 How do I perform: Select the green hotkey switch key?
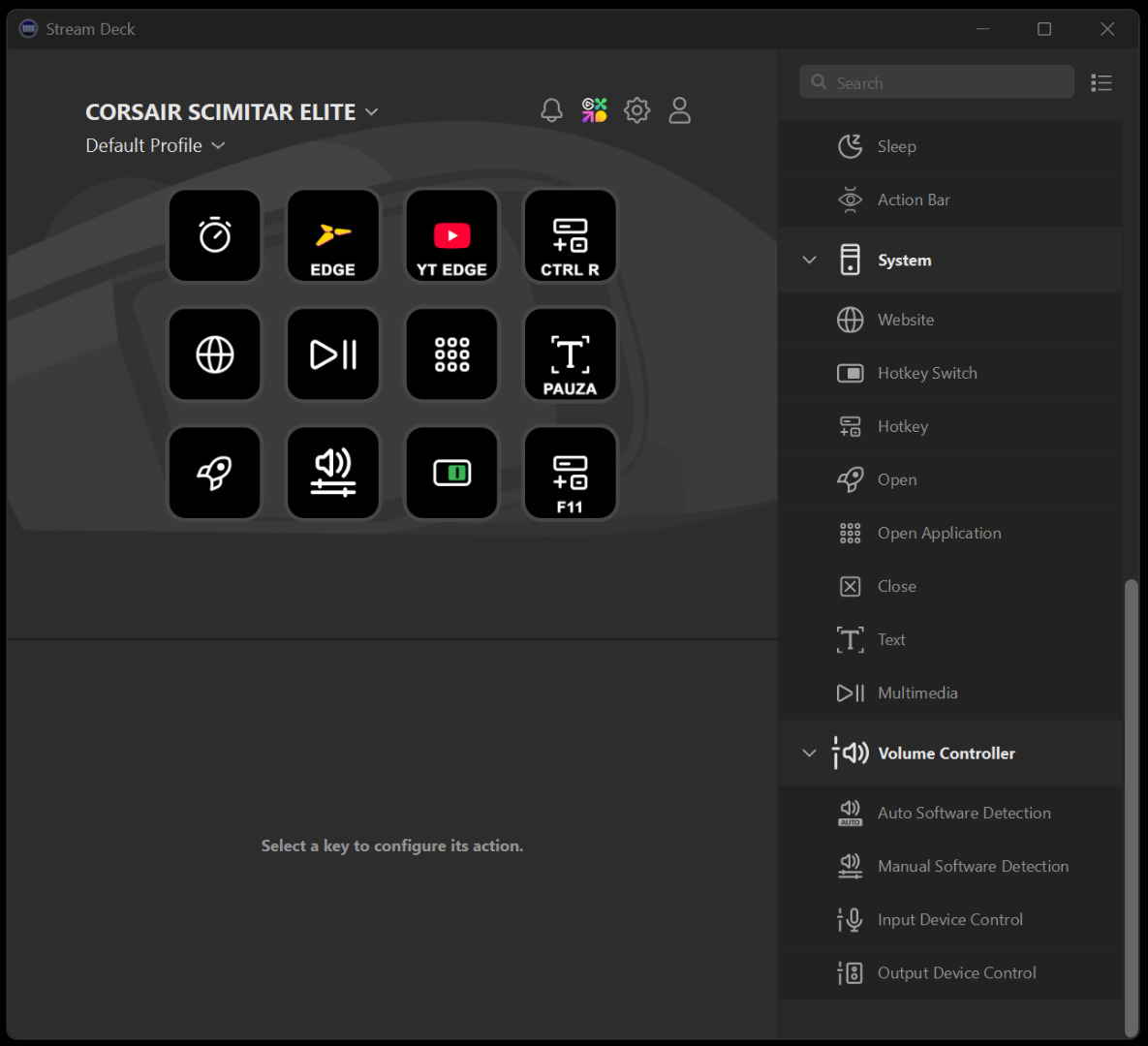451,474
